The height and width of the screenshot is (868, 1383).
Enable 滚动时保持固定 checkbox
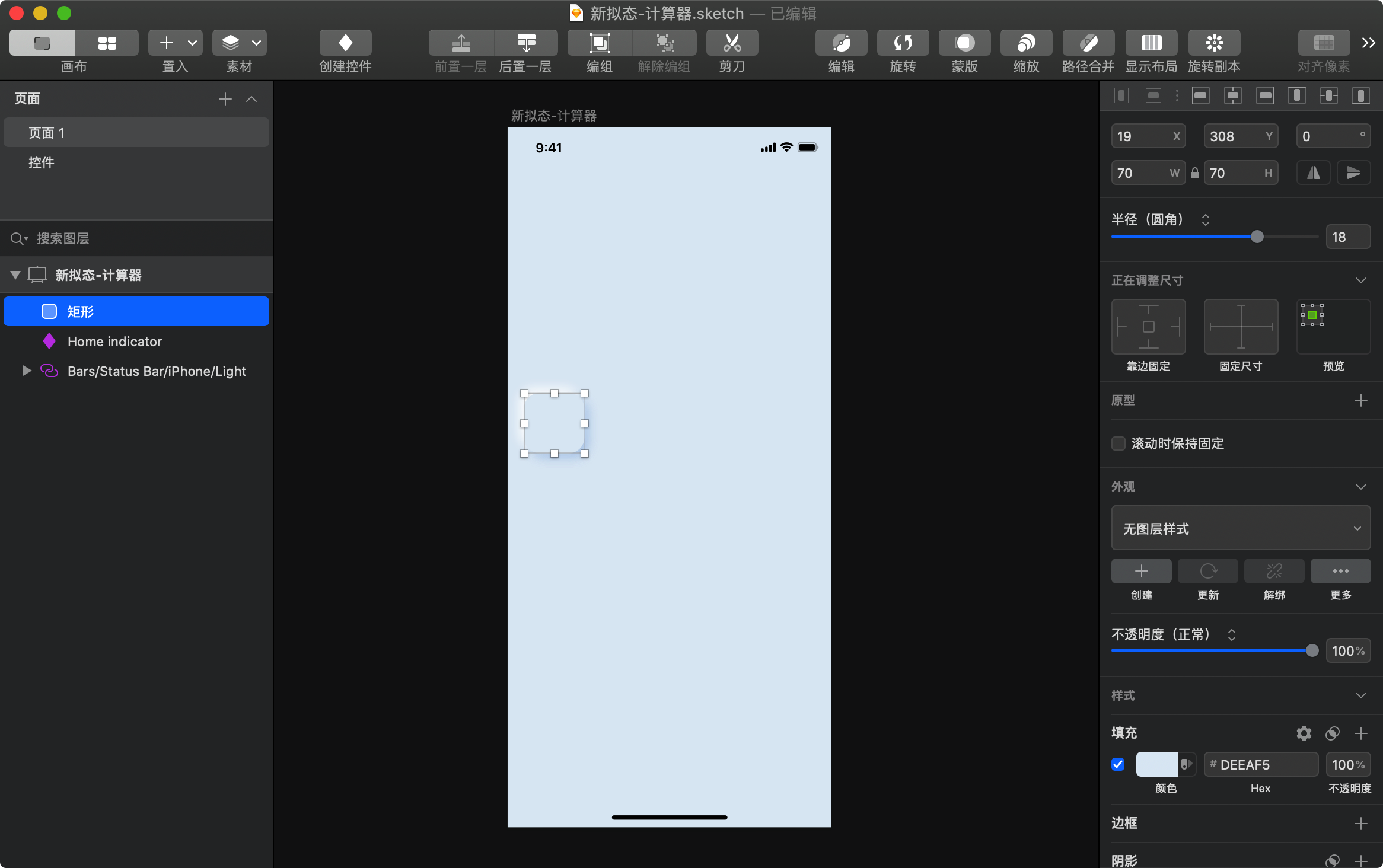pyautogui.click(x=1118, y=443)
